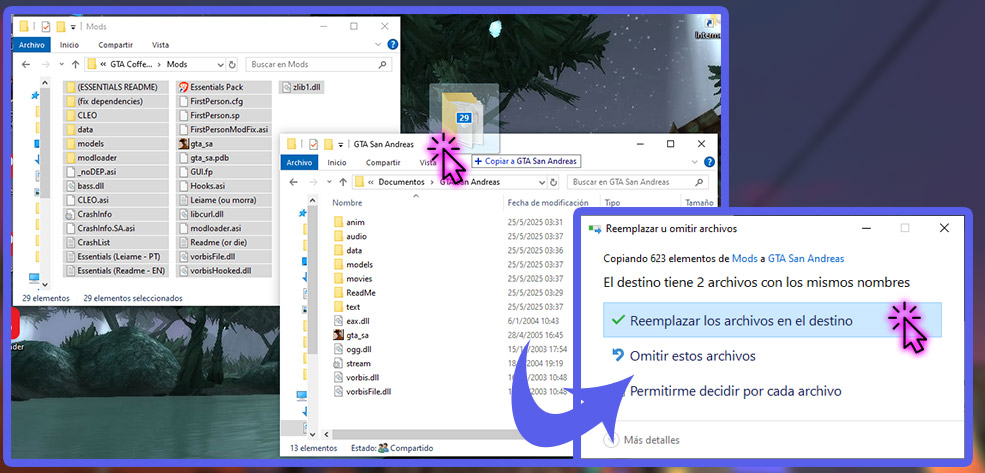This screenshot has height=473, width=985.
Task: Select the (ESSENTIALS README) folder
Action: [116, 87]
